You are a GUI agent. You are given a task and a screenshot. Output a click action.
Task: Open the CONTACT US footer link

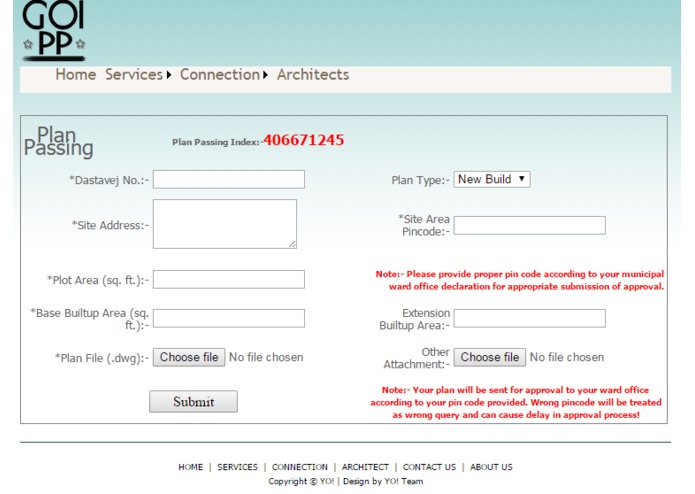click(x=429, y=467)
